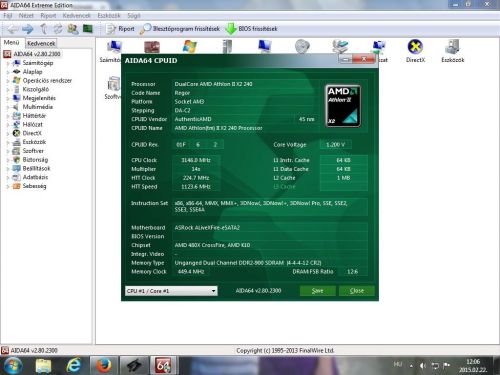
Task: Open Firefox from the taskbar
Action: pyautogui.click(x=104, y=365)
